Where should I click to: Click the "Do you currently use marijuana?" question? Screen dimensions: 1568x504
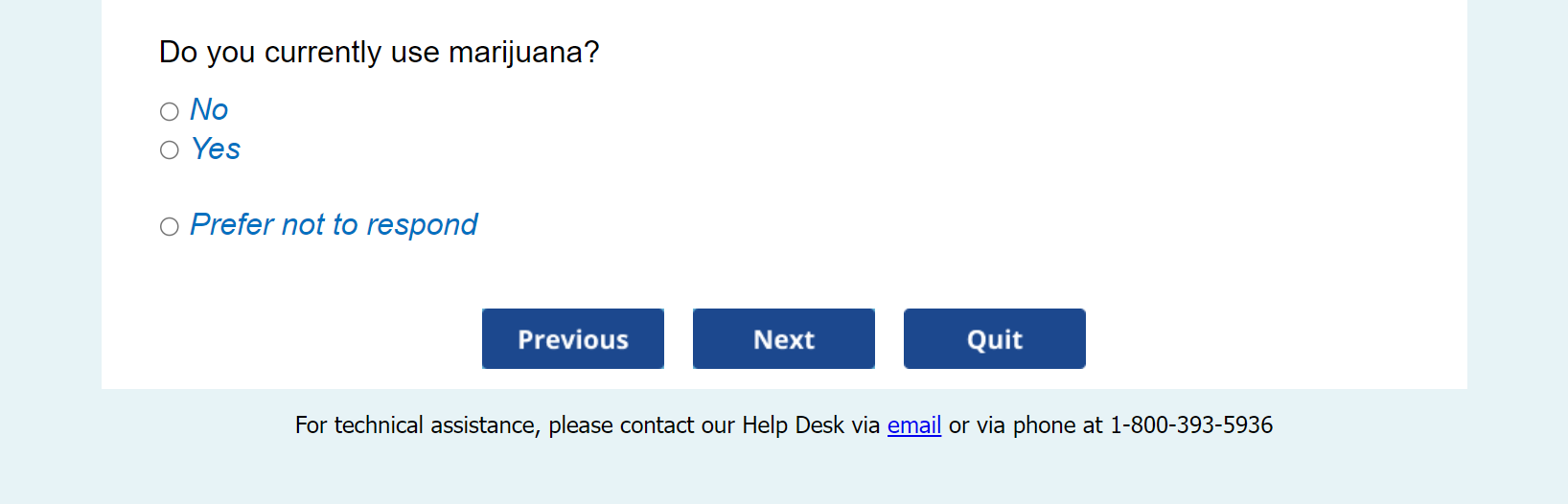(379, 53)
